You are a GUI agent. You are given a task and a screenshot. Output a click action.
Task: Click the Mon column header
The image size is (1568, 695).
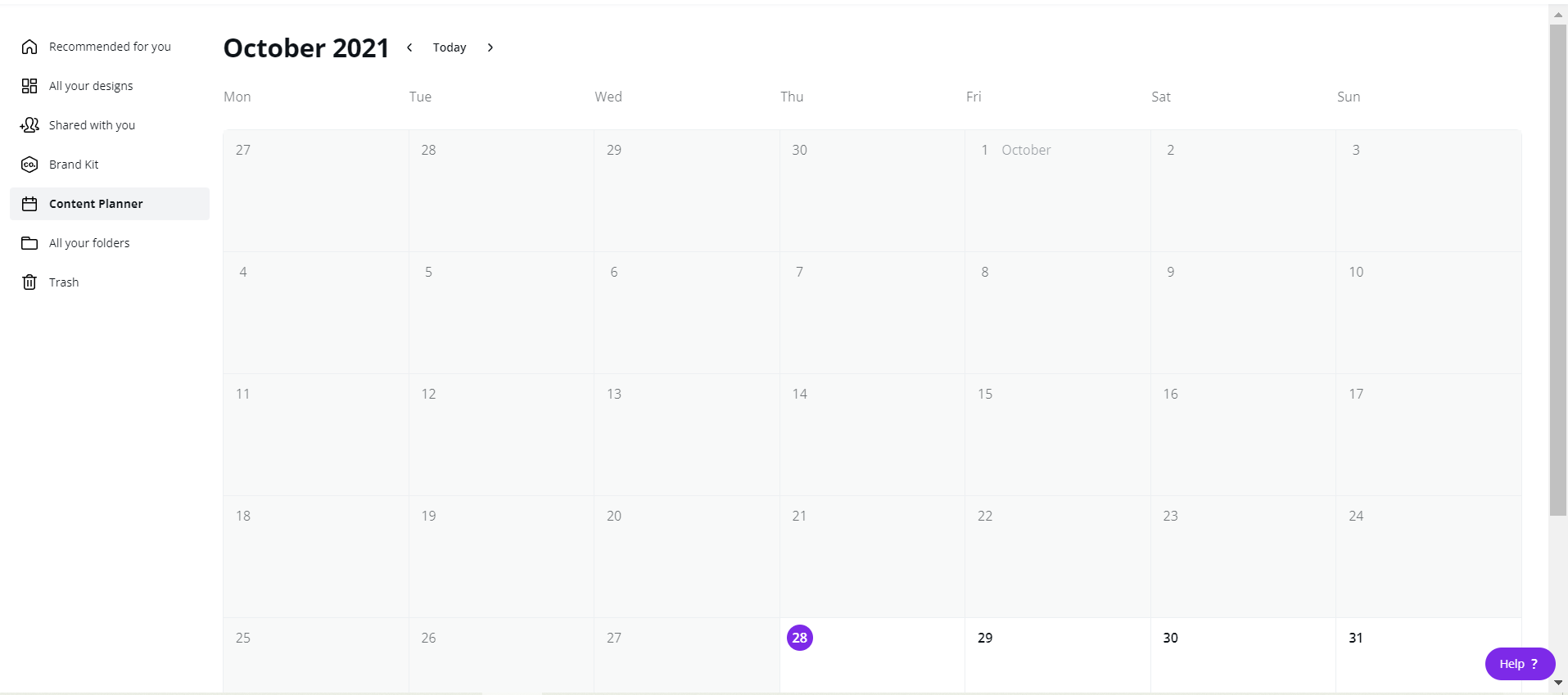pos(237,97)
